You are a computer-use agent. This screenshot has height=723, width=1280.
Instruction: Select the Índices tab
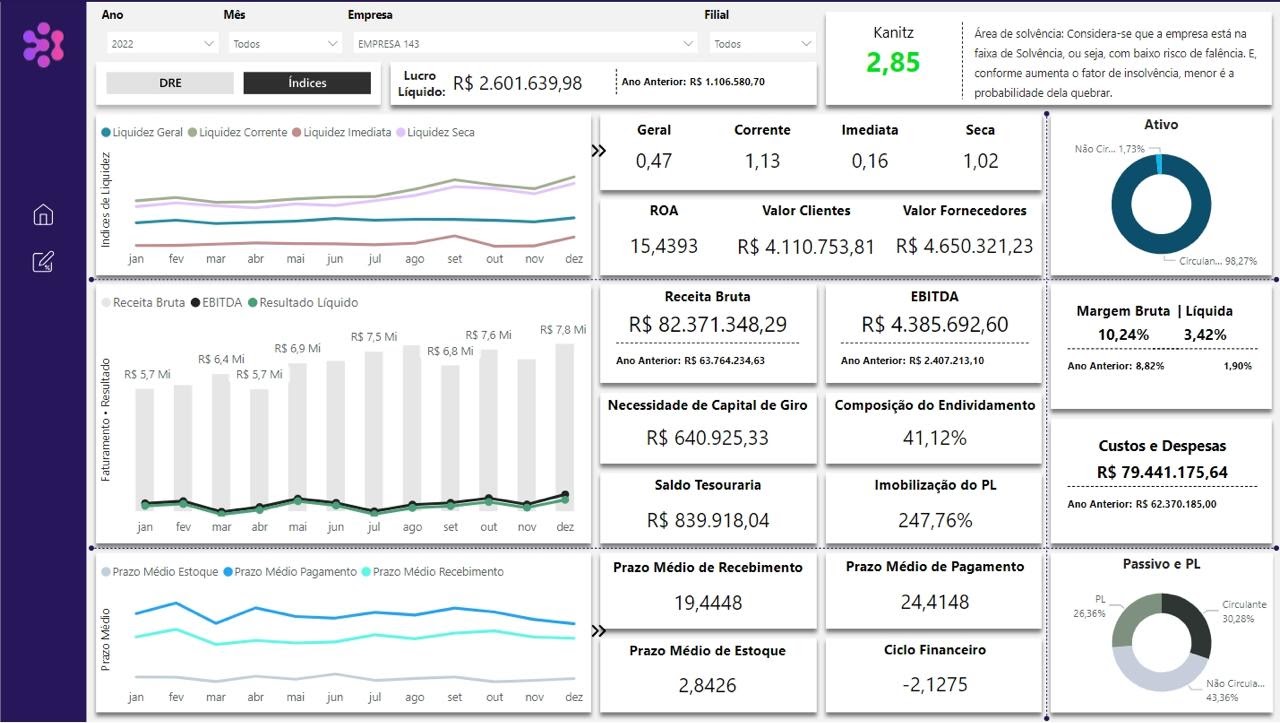click(x=307, y=83)
